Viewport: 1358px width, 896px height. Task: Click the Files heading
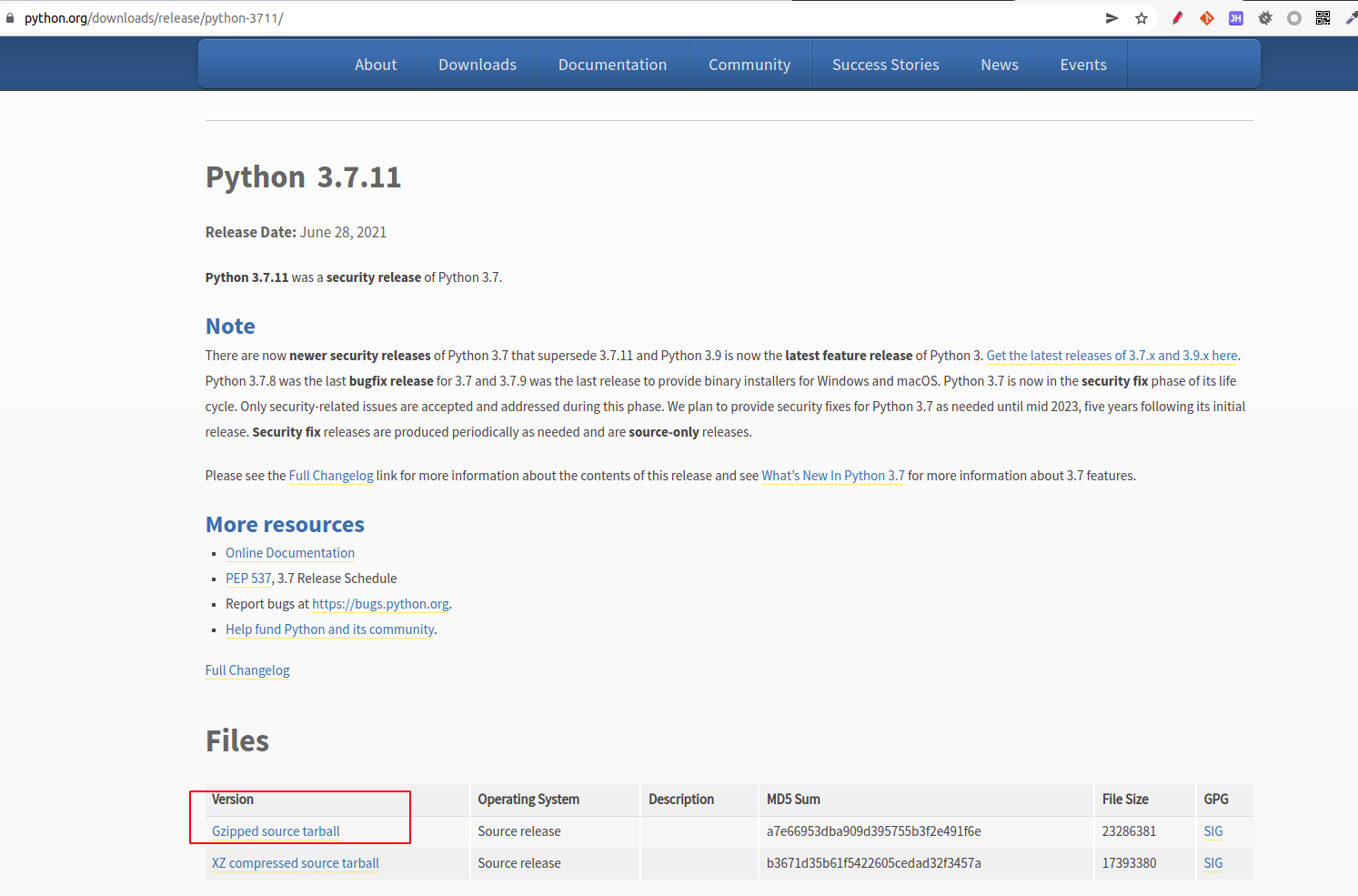click(237, 741)
